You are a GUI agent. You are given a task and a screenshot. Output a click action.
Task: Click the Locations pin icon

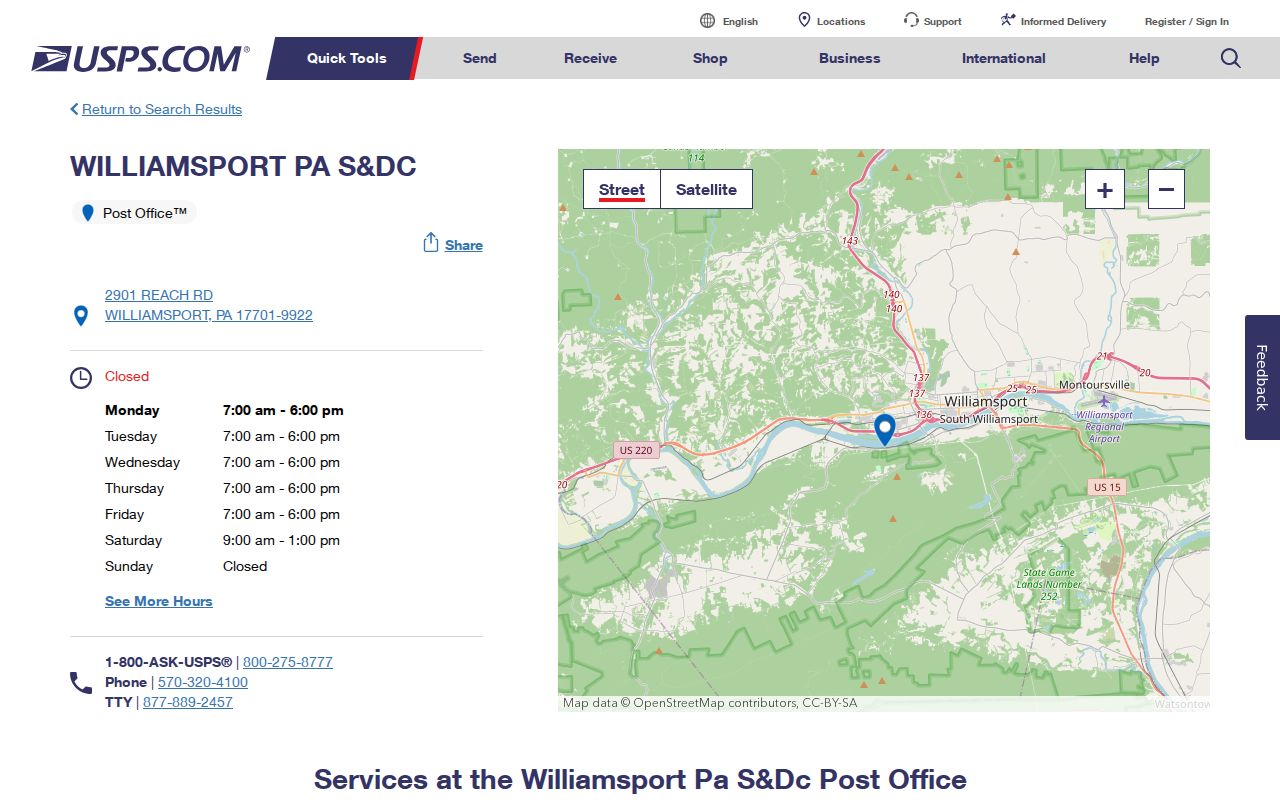click(x=804, y=21)
